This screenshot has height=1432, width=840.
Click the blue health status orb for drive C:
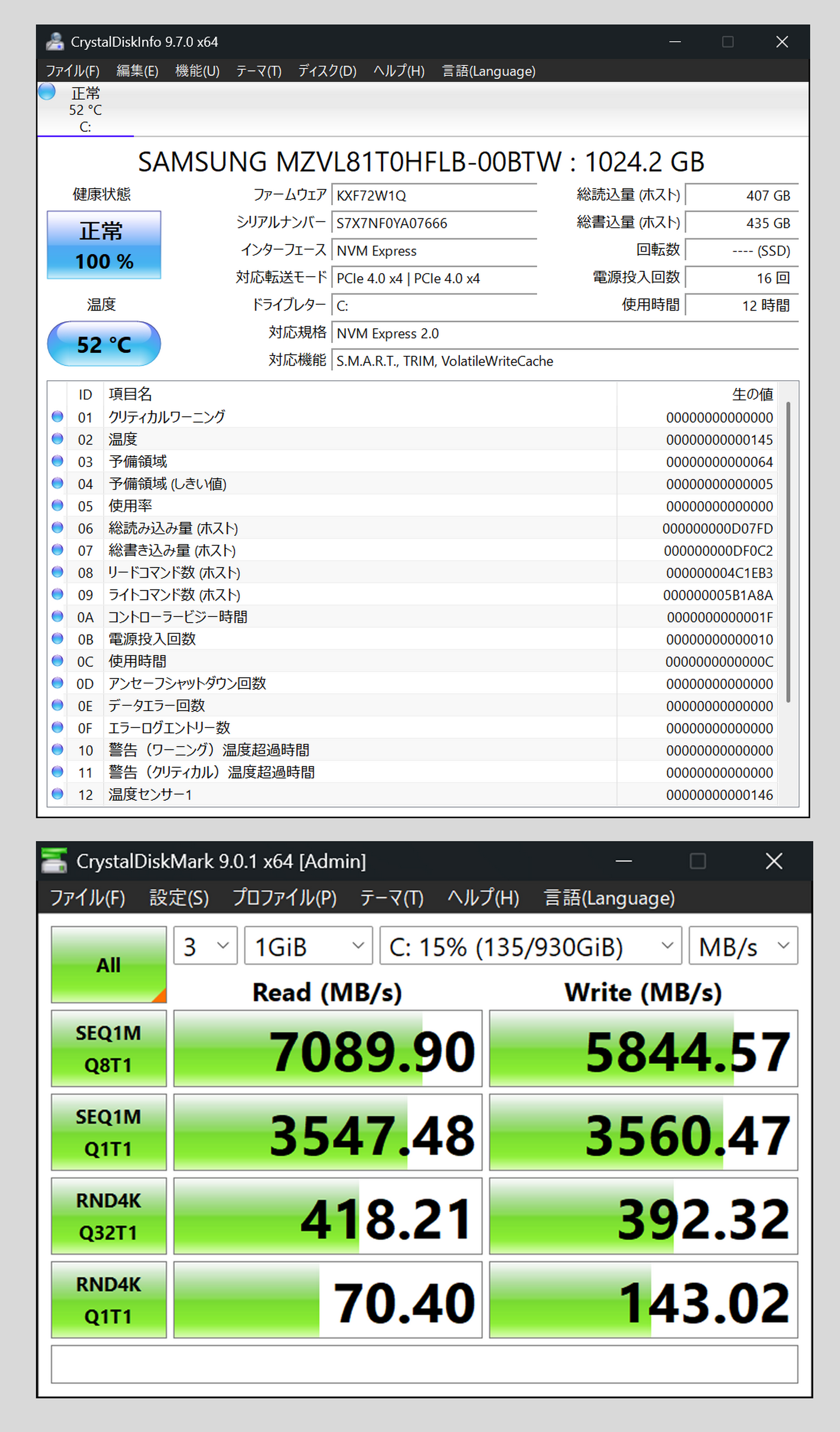tap(47, 91)
